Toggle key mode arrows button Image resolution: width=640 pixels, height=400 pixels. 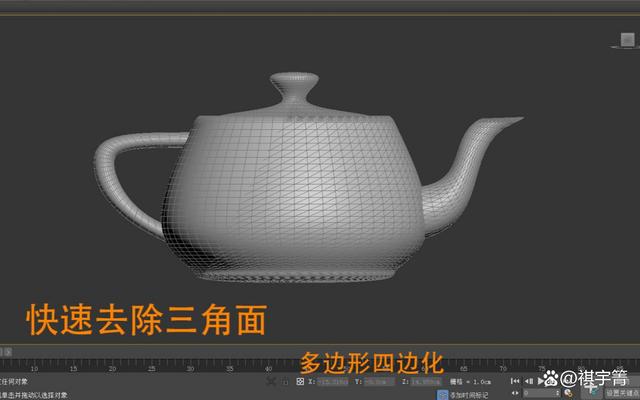click(x=515, y=393)
